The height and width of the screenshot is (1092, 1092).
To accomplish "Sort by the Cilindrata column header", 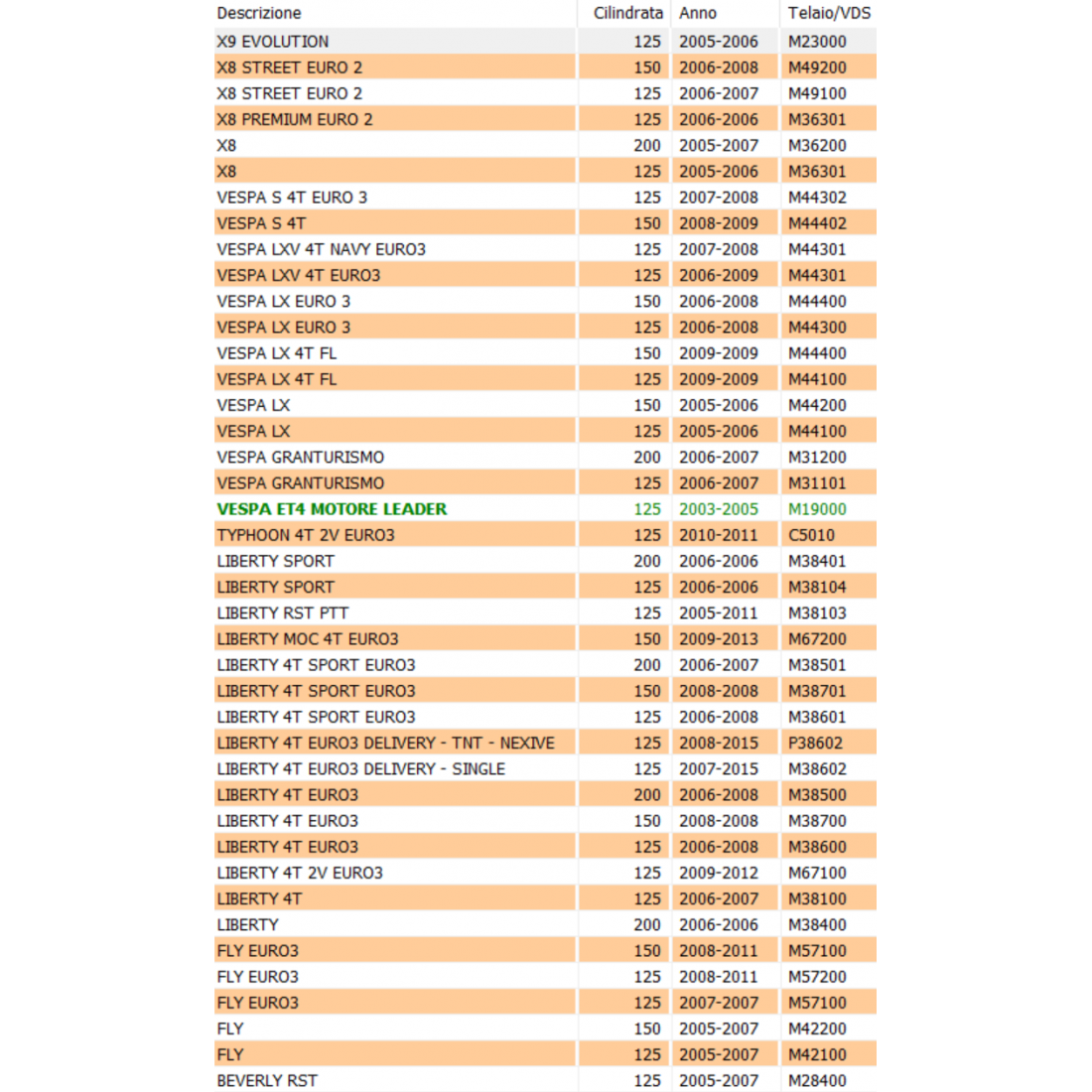I will pos(627,13).
